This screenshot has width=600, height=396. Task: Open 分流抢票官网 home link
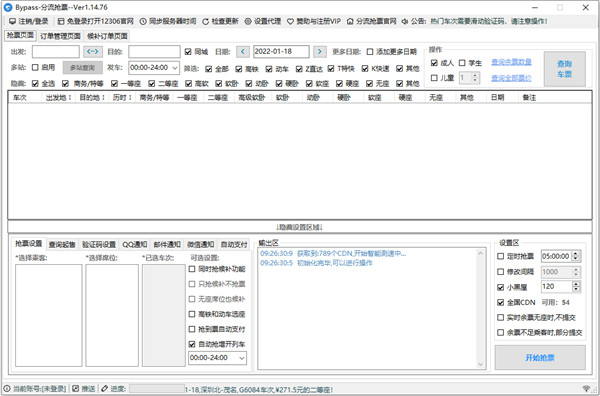point(372,21)
